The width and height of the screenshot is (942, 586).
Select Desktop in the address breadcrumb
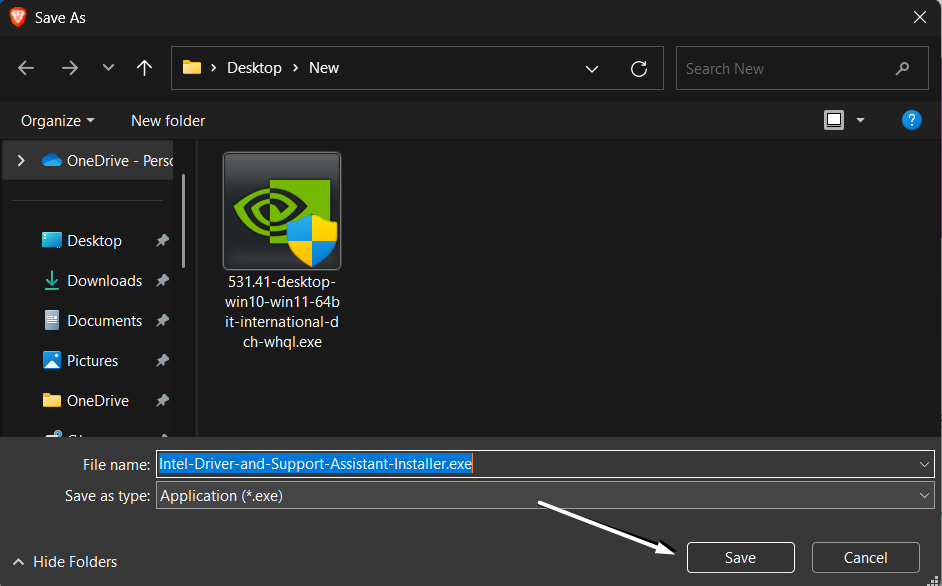[x=254, y=68]
